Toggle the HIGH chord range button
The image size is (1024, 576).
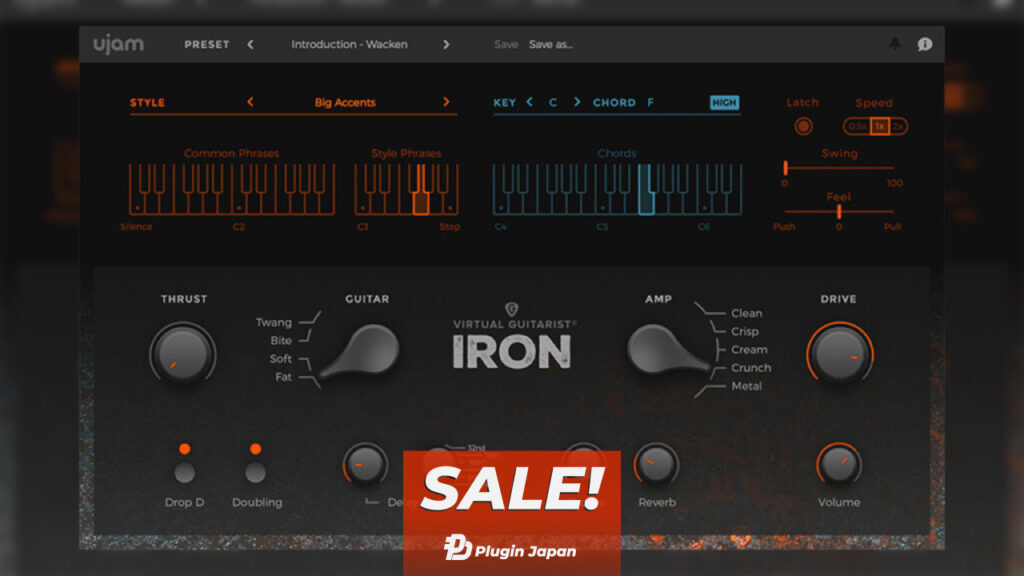point(724,102)
